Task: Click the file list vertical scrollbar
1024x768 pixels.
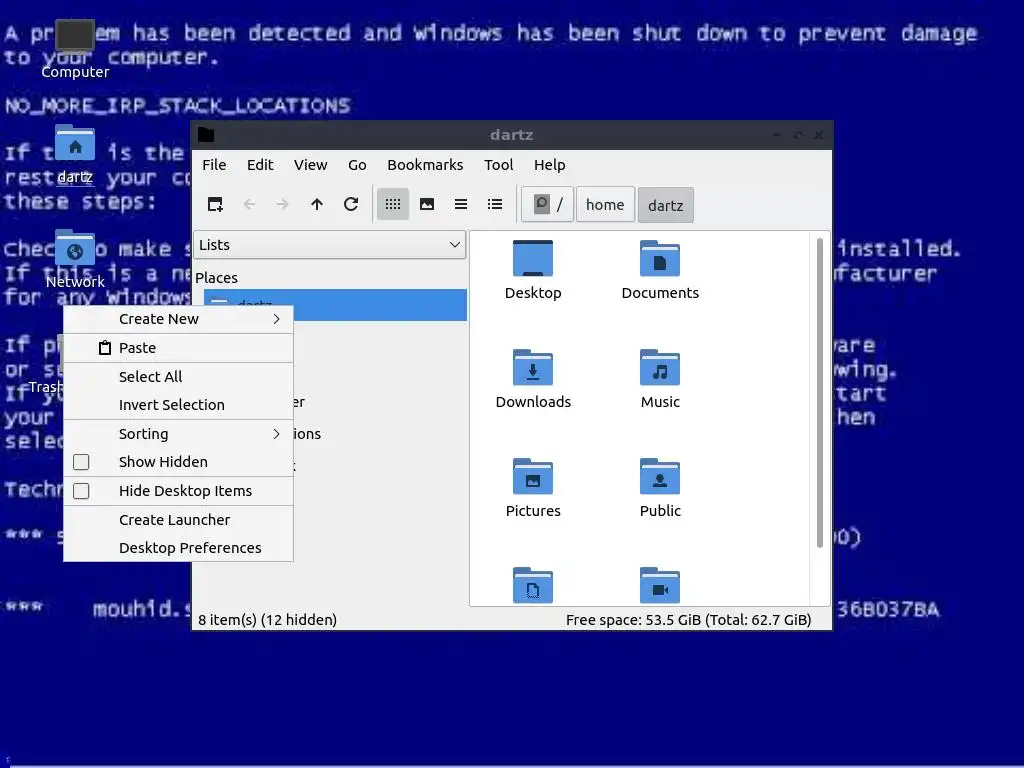Action: [x=820, y=392]
